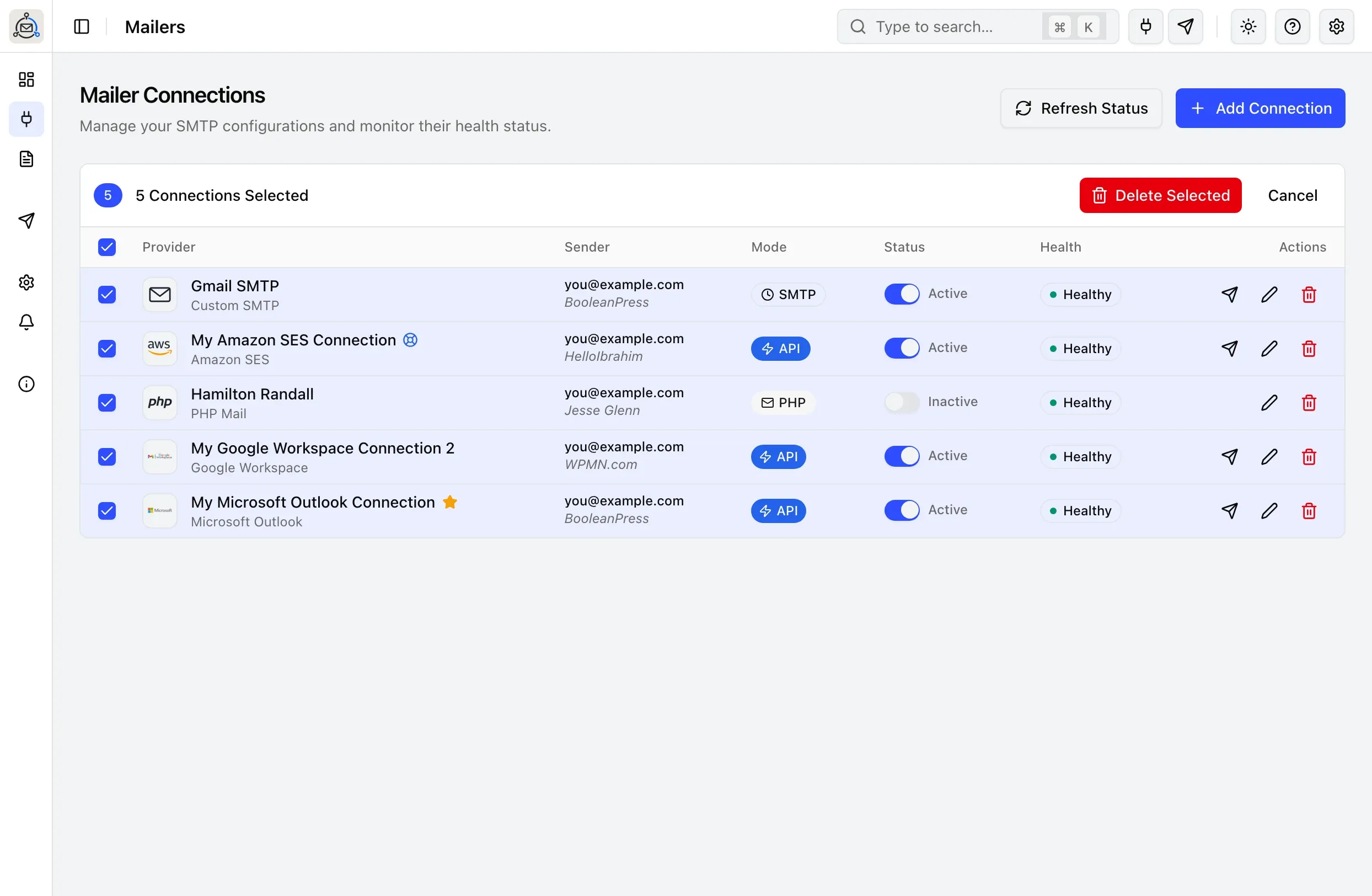Uncheck the select-all header checkbox

[x=106, y=247]
